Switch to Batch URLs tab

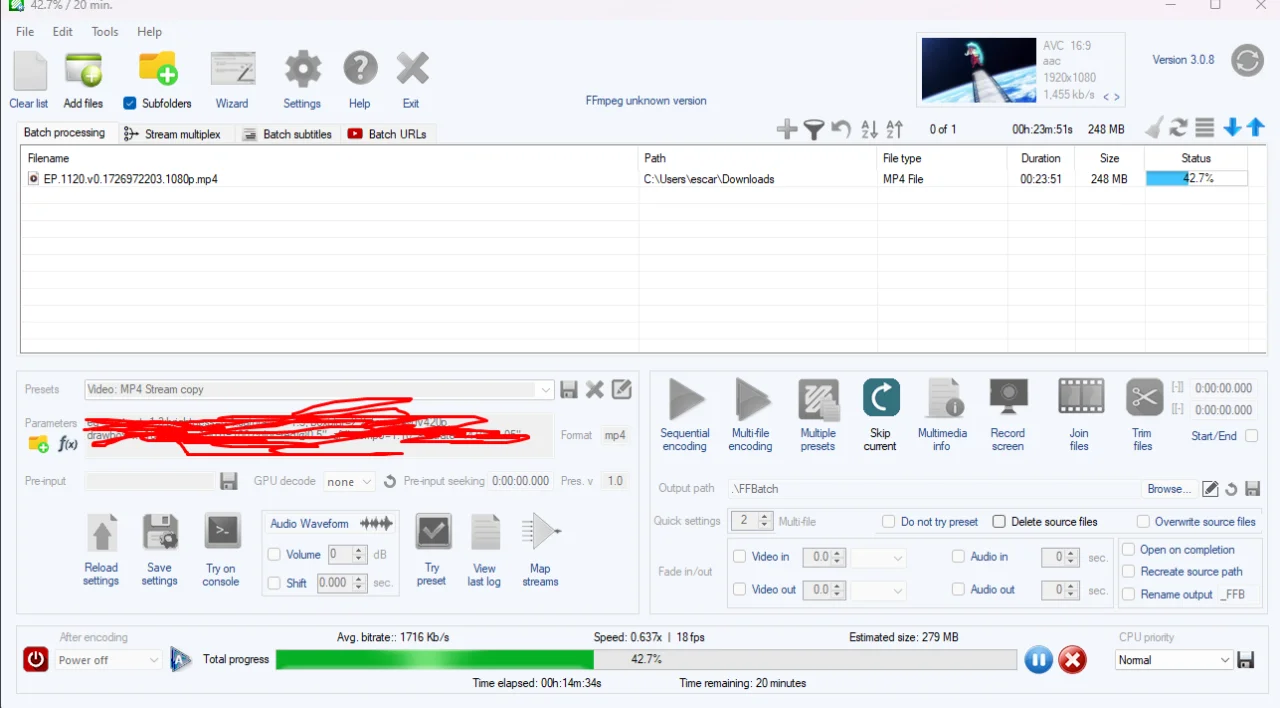(x=388, y=134)
